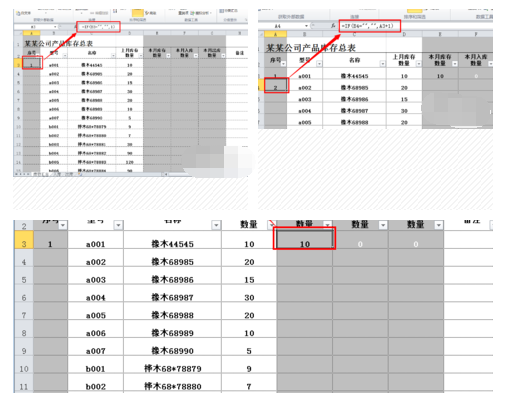Image resolution: width=509 pixels, height=393 pixels.
Task: Click the 上月库存数量 header in top-right sheet
Action: coord(404,60)
